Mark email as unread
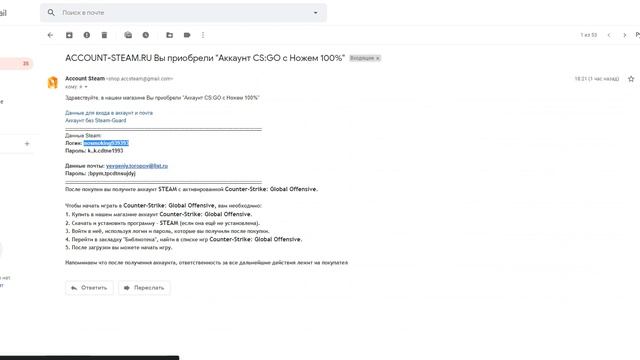 pos(128,35)
